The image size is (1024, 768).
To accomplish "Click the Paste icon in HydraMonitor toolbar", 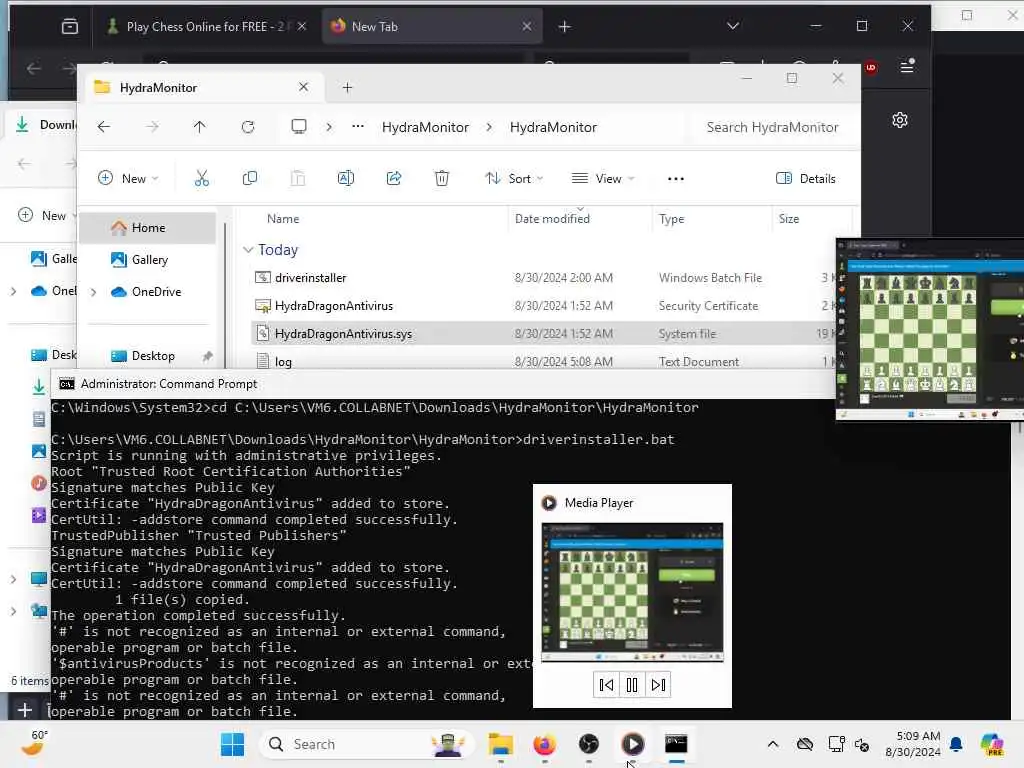I will coord(298,178).
